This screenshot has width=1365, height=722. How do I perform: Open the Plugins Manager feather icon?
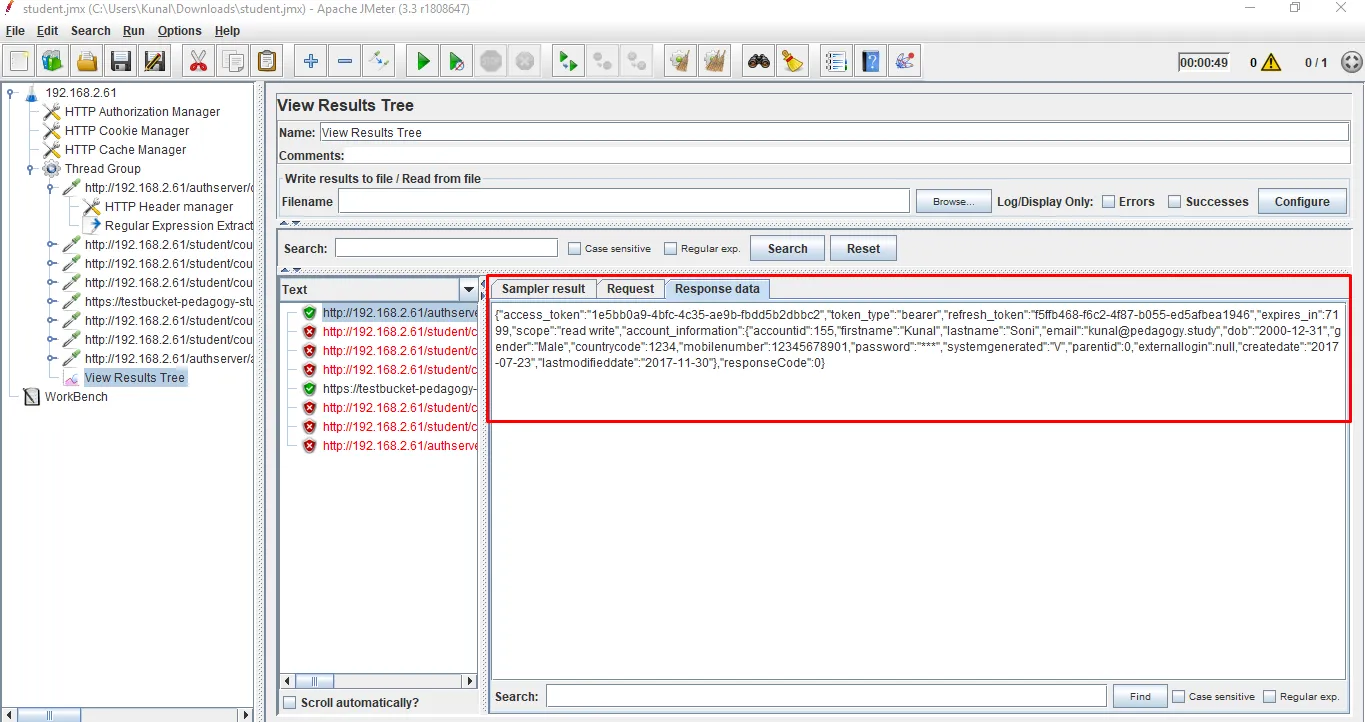point(905,61)
